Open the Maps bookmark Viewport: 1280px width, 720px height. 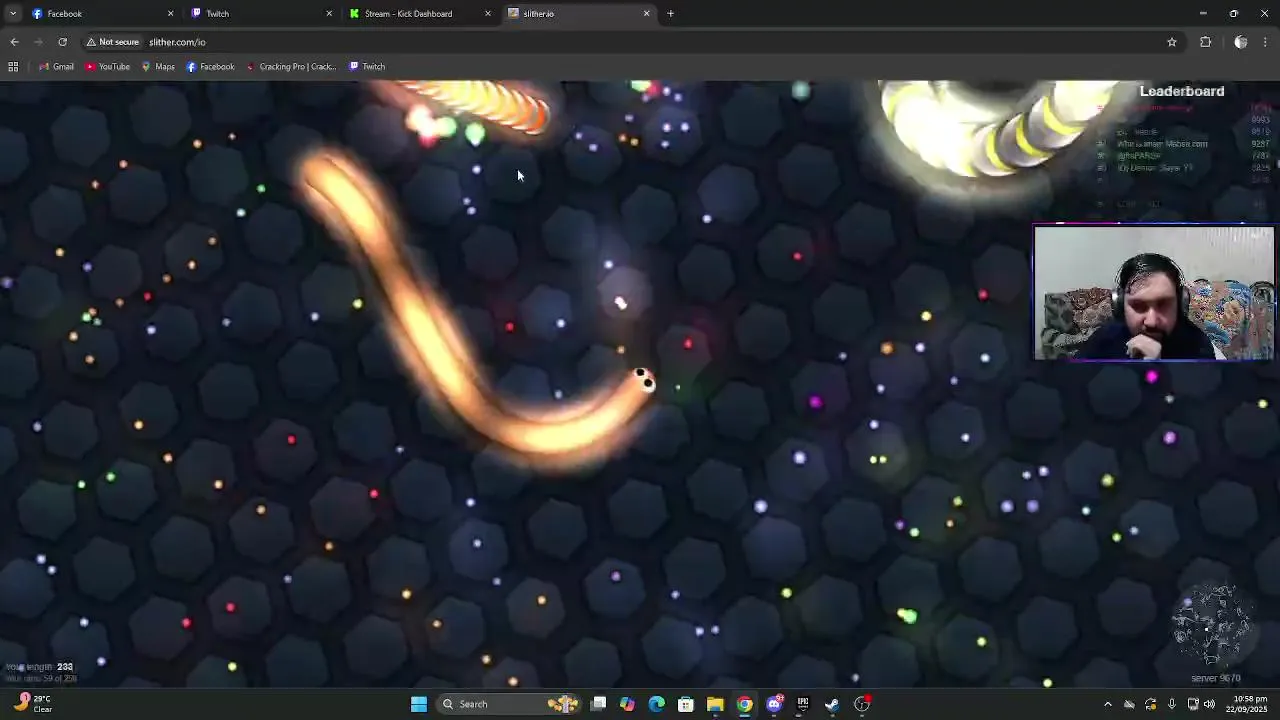(x=158, y=67)
